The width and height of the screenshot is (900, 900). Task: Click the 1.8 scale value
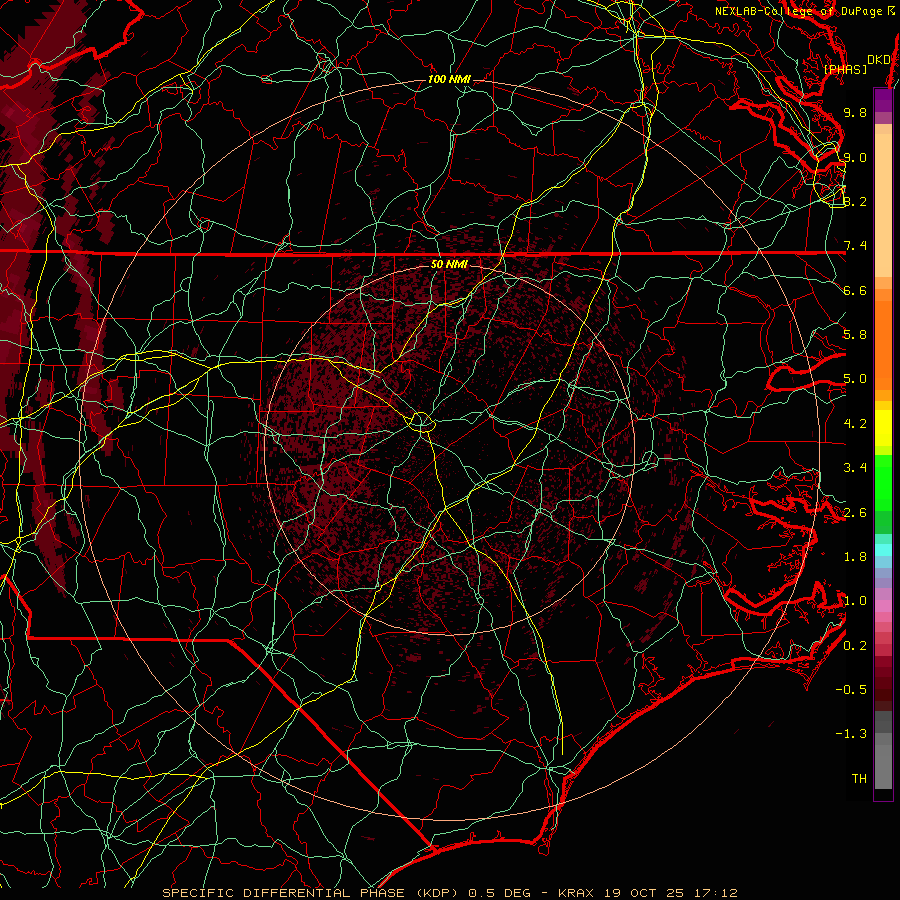(855, 557)
